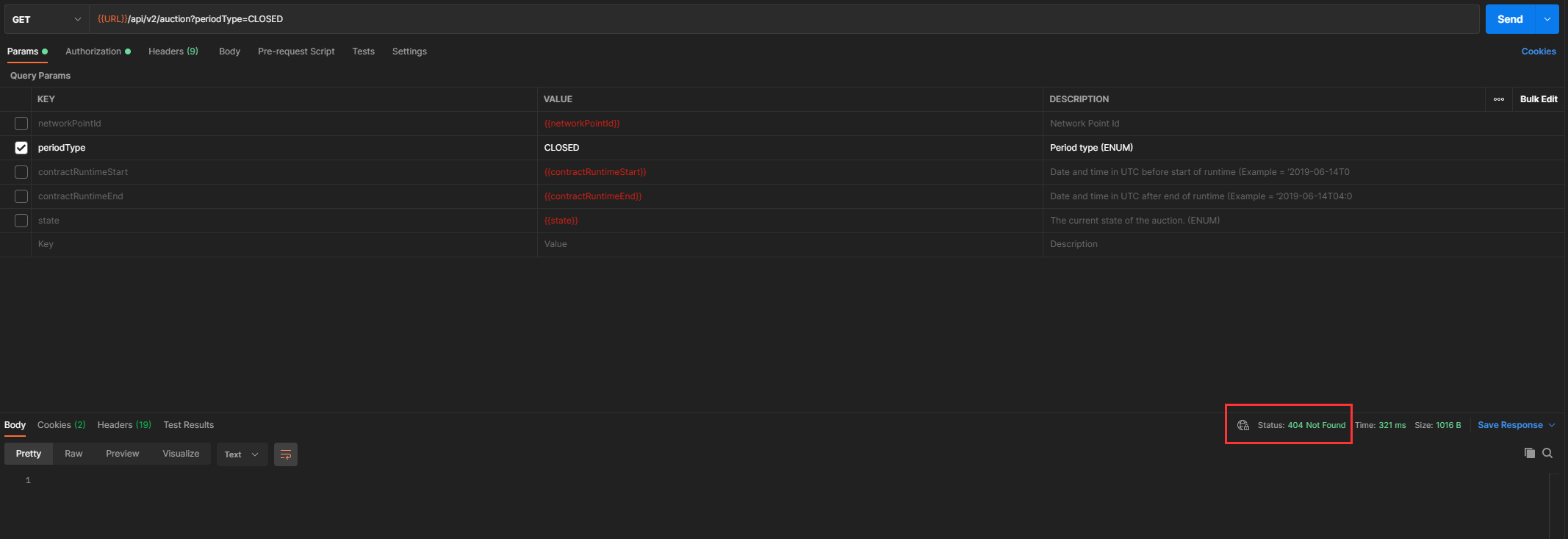The image size is (1568, 539).
Task: Click the word wrap icon in response toolbar
Action: [286, 454]
